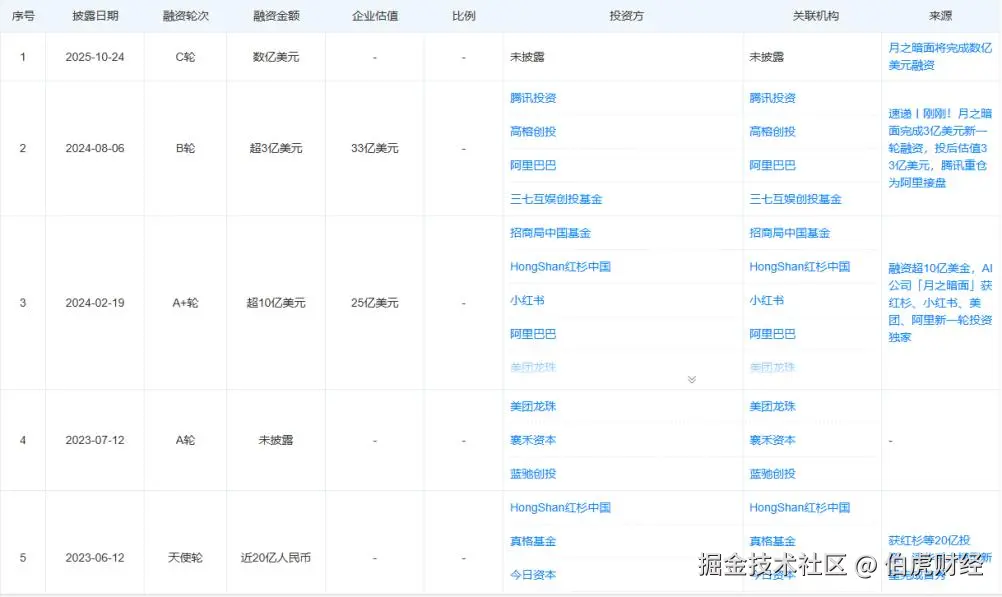Select the date 2024-02-19
The width and height of the screenshot is (1002, 597).
(95, 303)
